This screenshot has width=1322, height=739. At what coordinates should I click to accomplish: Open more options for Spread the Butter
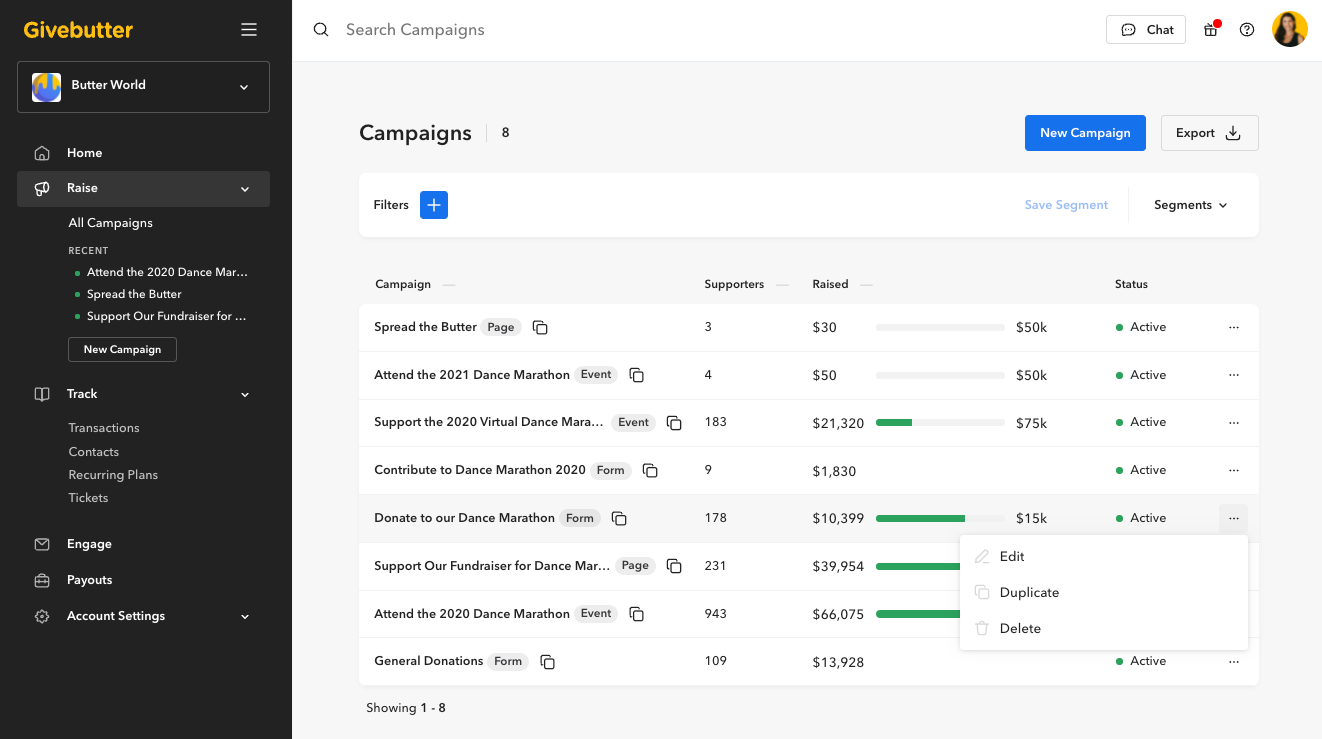click(1234, 327)
